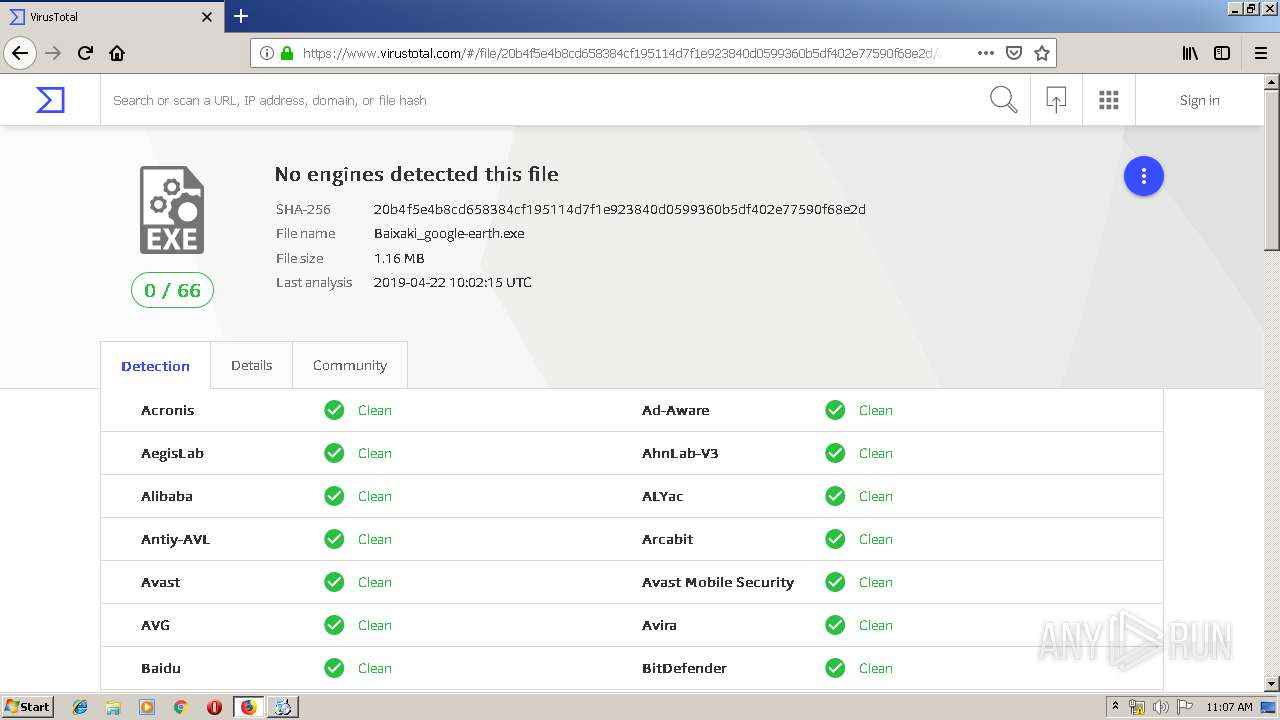
Task: Click the Clean result for BitDefender
Action: pyautogui.click(x=875, y=668)
